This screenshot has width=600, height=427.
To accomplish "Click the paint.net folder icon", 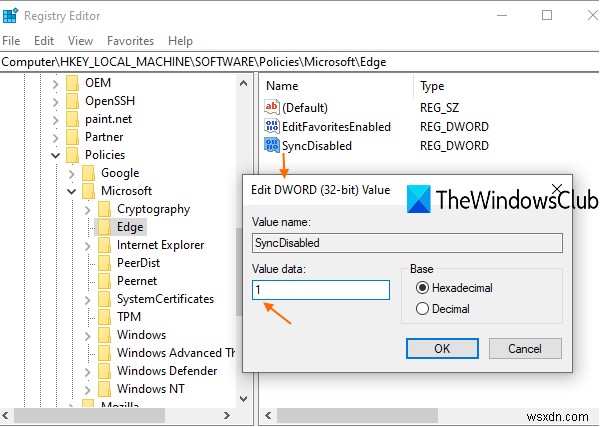I will point(72,119).
